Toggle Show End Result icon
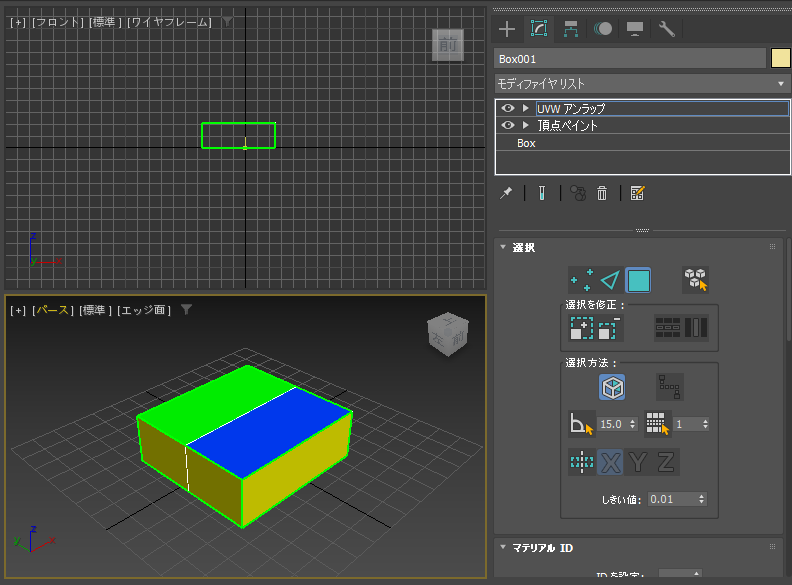Viewport: 792px width, 585px height. coord(541,193)
